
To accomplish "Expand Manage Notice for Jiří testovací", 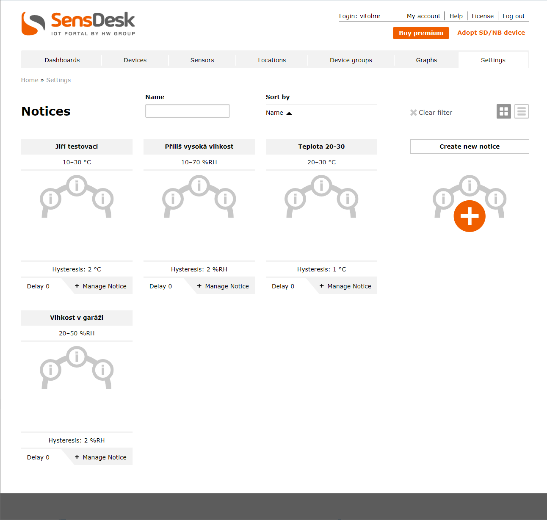I will click(x=100, y=286).
